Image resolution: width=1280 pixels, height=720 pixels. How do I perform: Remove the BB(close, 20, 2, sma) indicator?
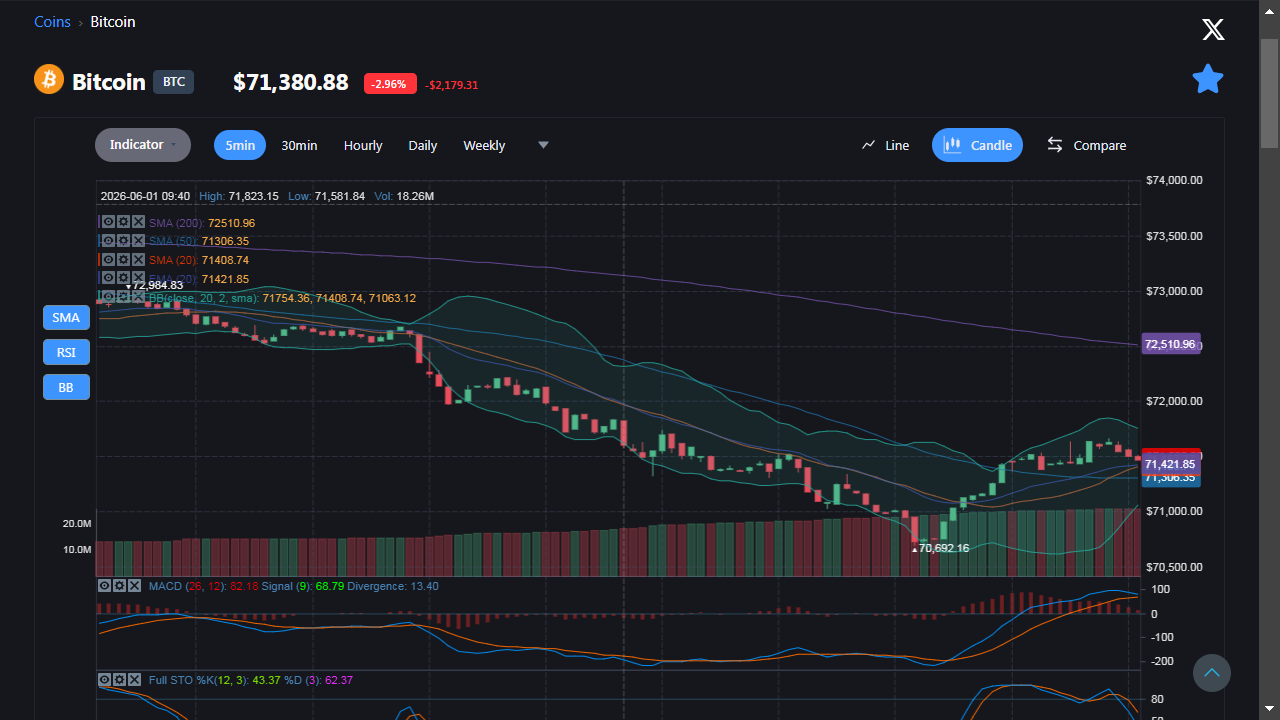coord(138,297)
